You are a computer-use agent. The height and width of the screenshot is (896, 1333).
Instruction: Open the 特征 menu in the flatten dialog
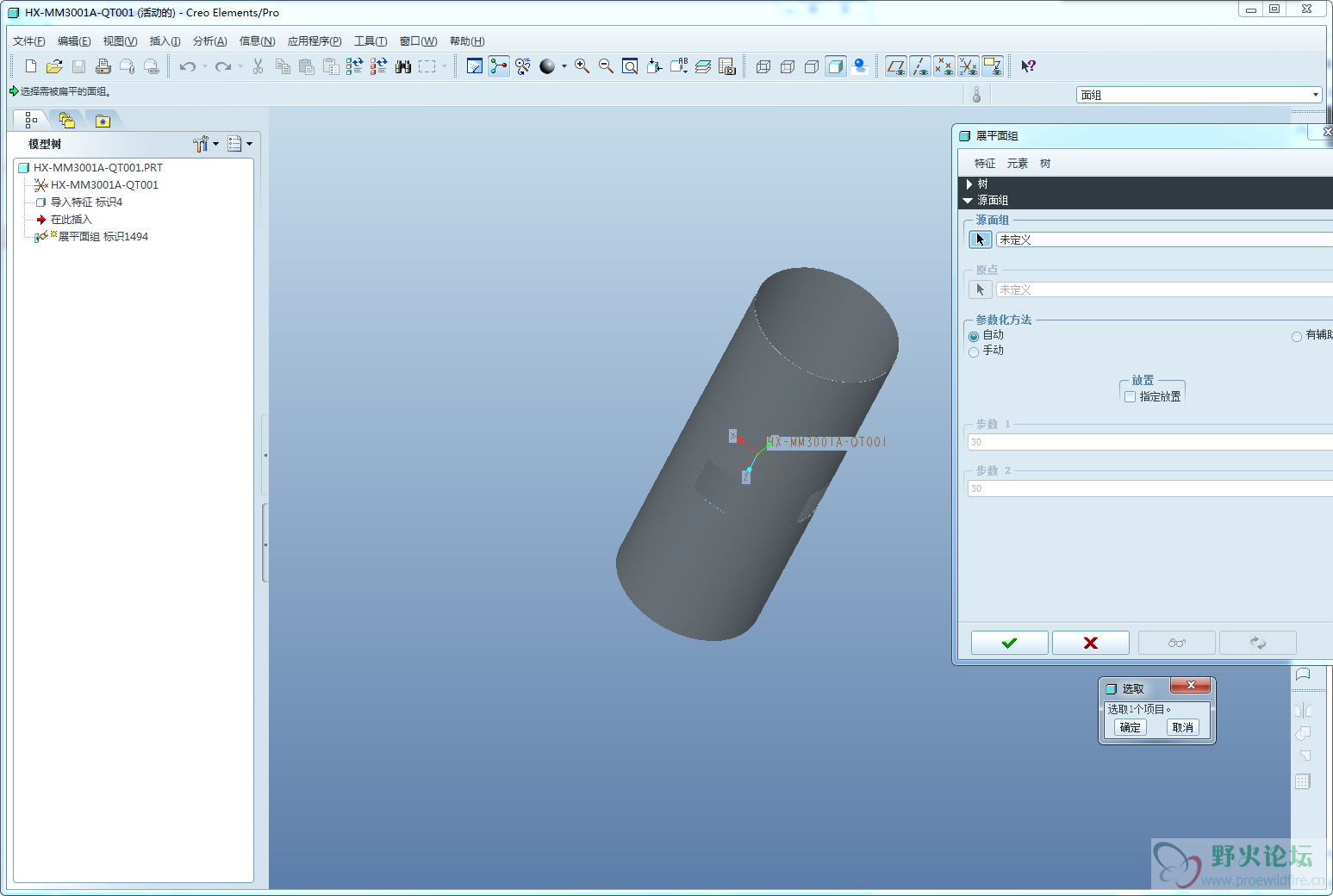point(985,164)
